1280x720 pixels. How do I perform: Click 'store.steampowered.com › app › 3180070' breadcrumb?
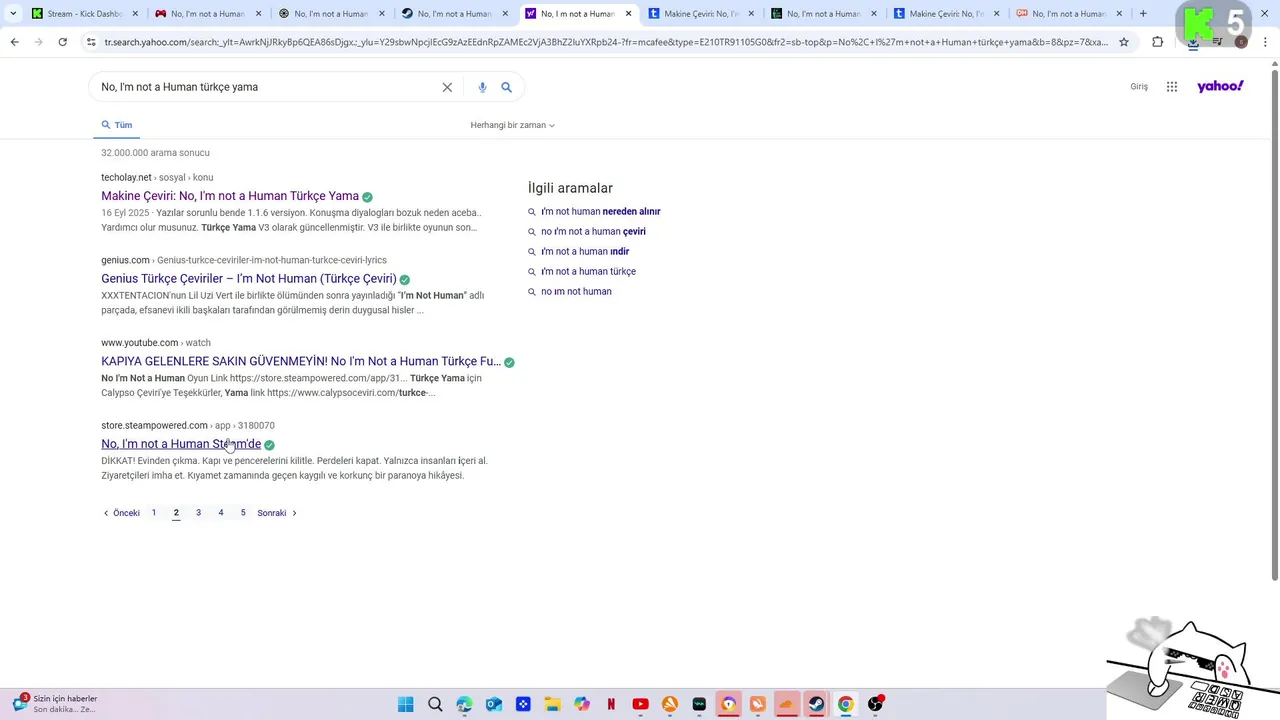(188, 425)
